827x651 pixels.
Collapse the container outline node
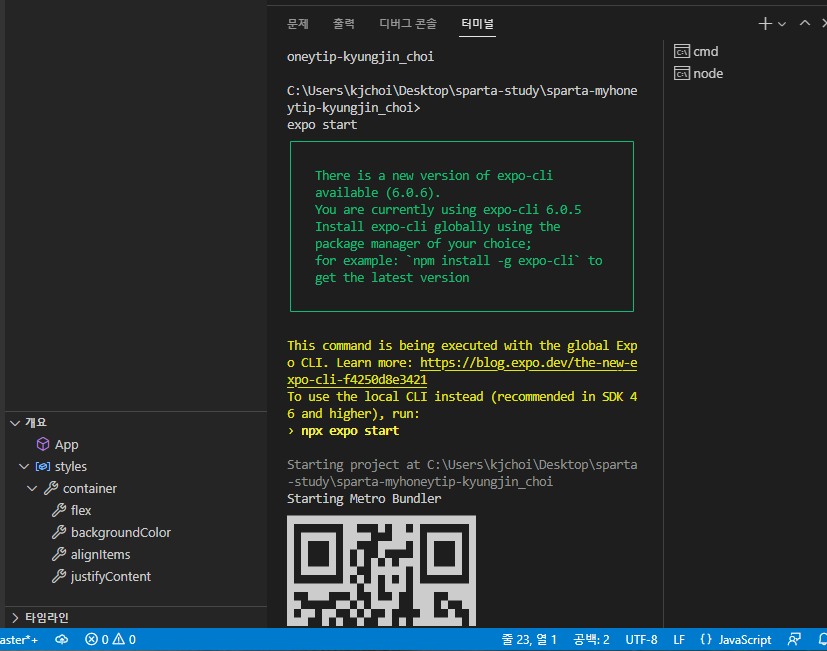pos(32,489)
